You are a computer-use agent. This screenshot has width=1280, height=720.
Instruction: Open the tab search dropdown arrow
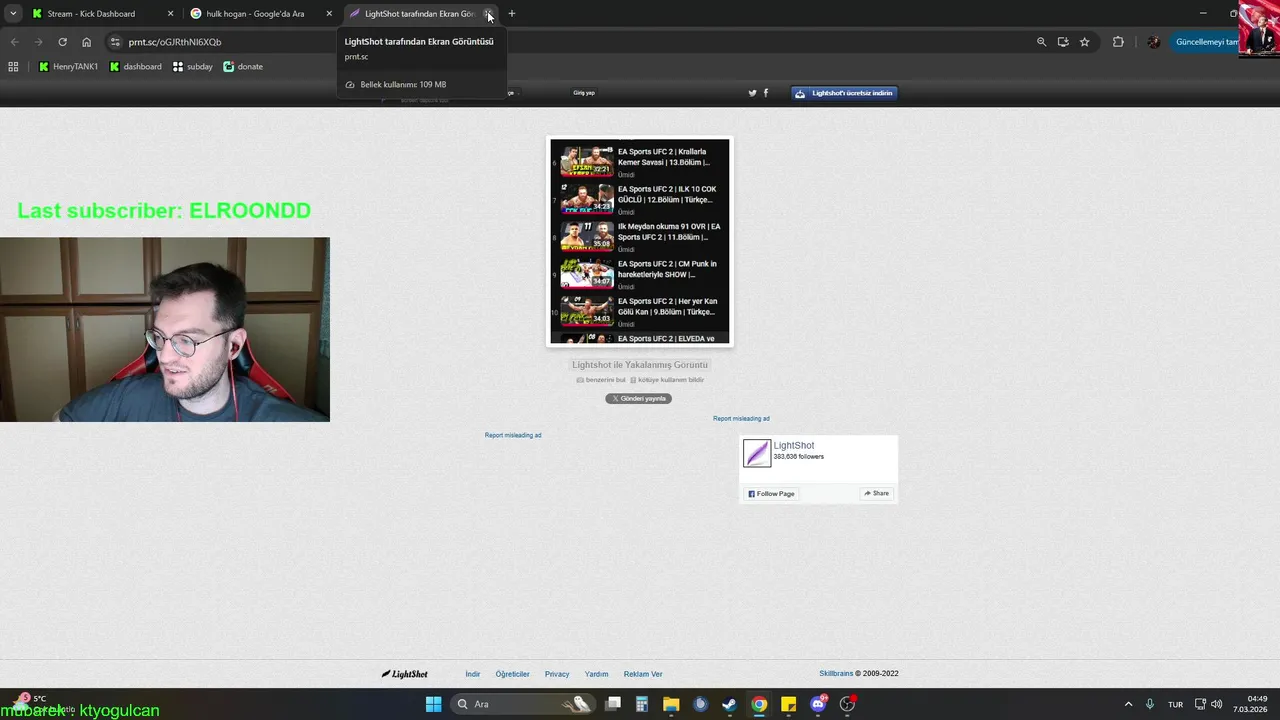point(13,14)
